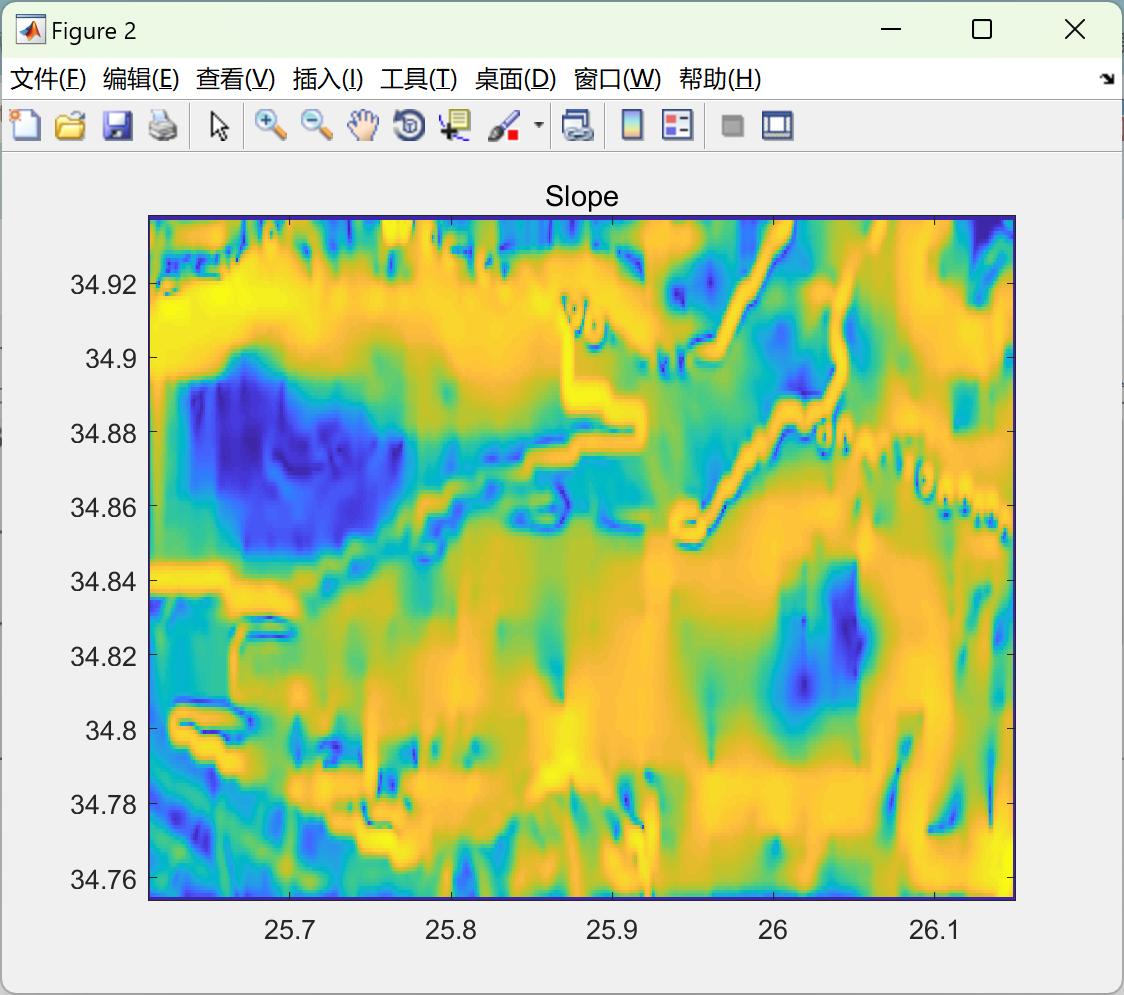Close the Figure 2 window

(x=1075, y=29)
